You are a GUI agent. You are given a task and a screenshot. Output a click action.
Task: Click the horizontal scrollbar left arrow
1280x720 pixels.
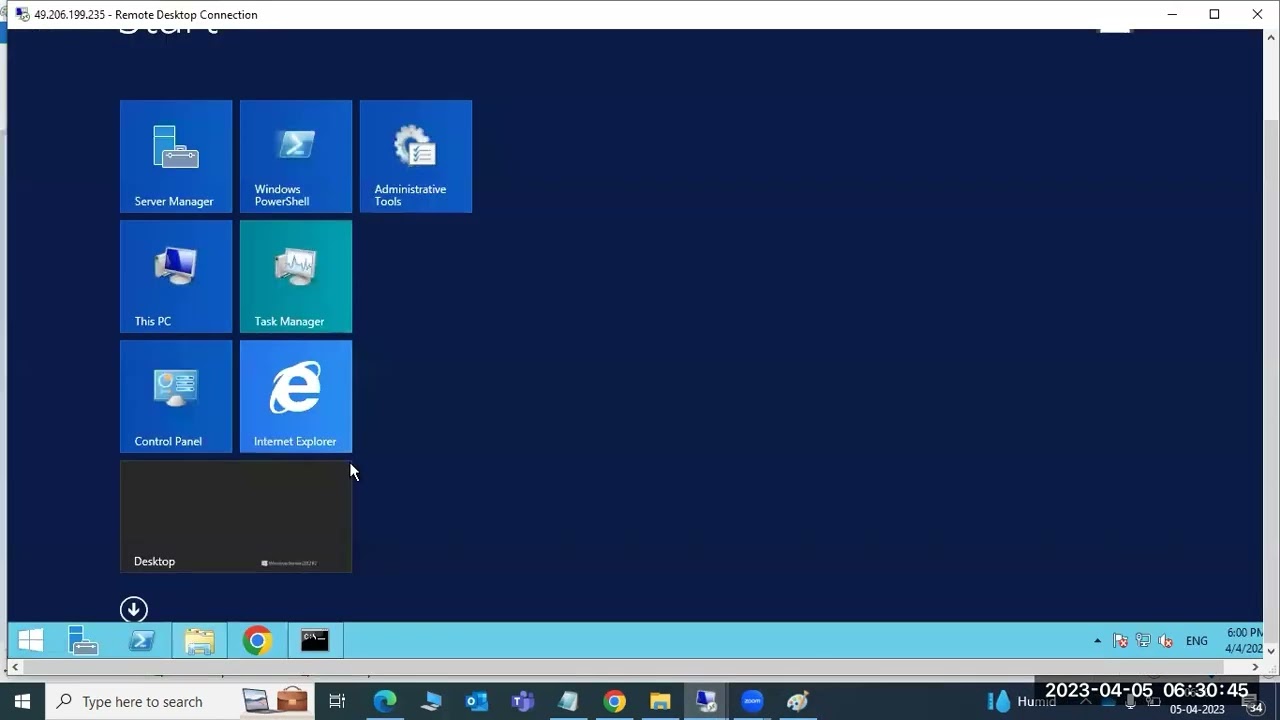click(14, 667)
